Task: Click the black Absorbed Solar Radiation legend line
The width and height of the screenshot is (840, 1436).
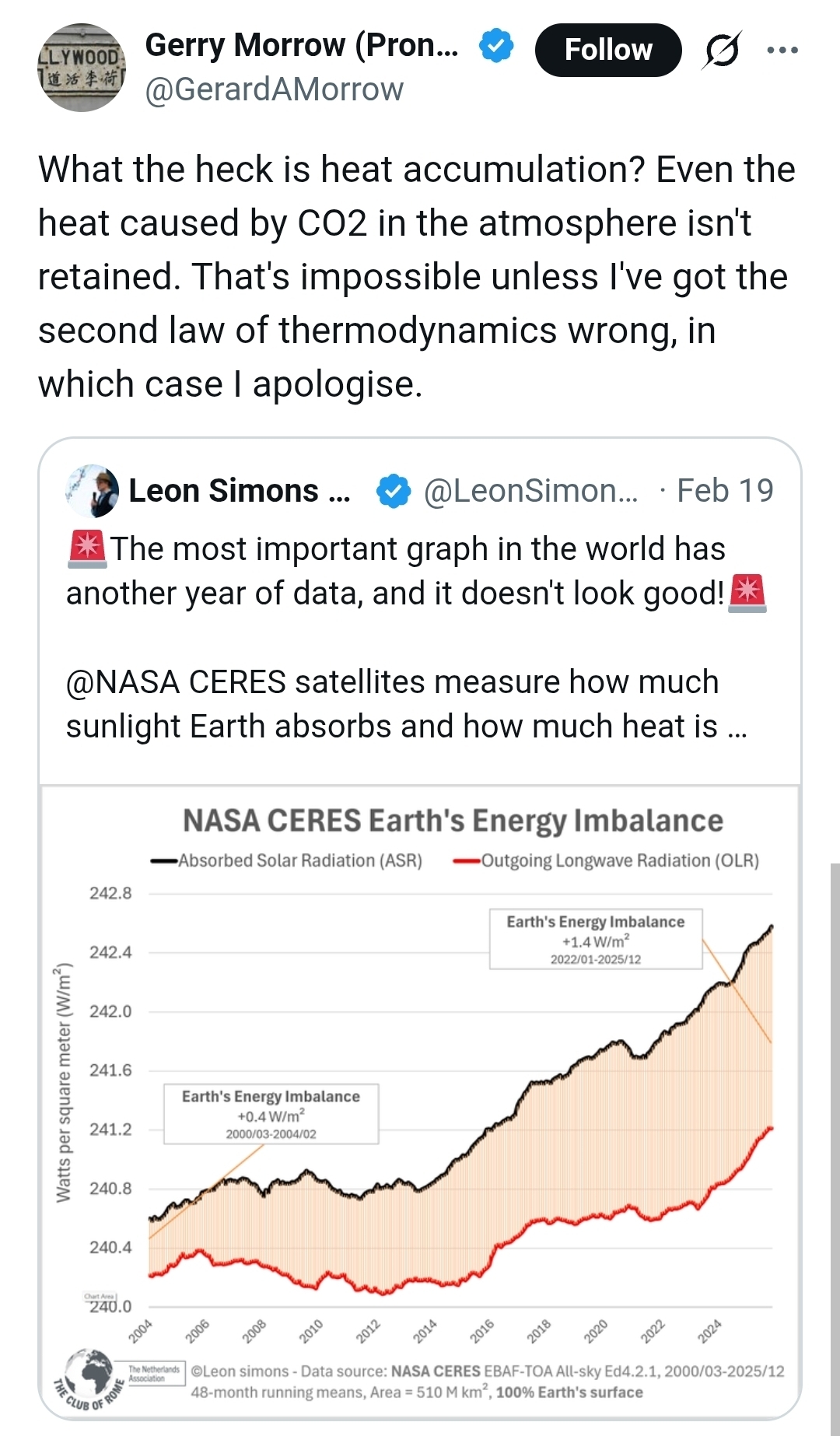Action: point(164,861)
